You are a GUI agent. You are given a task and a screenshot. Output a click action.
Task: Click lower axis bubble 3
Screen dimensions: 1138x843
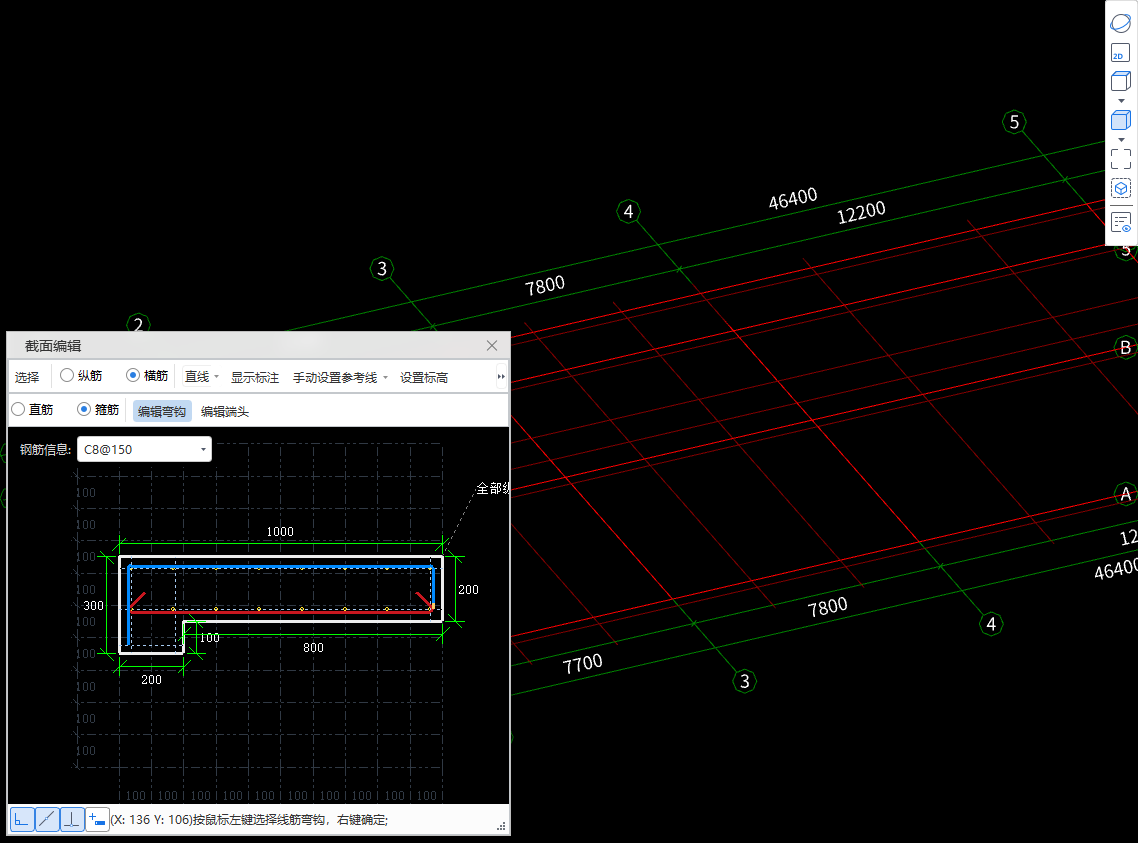[745, 681]
